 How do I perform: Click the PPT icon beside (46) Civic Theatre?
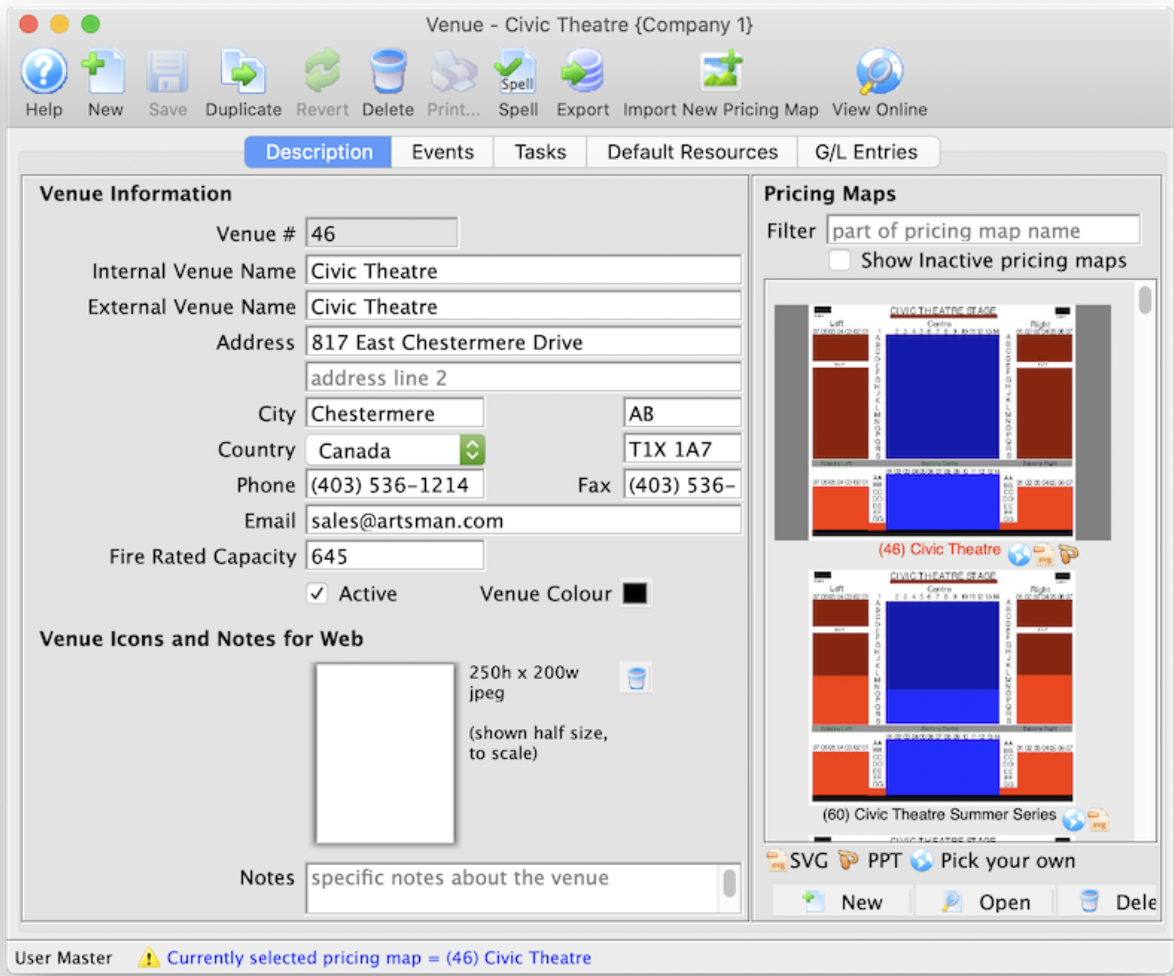coord(1068,555)
